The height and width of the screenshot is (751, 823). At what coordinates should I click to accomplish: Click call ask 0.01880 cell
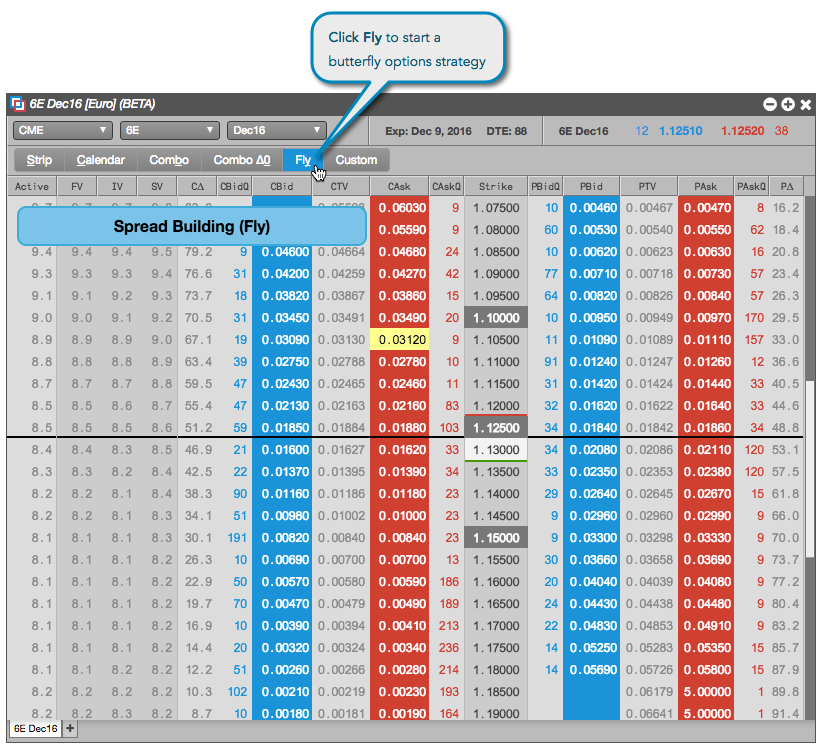click(x=400, y=428)
